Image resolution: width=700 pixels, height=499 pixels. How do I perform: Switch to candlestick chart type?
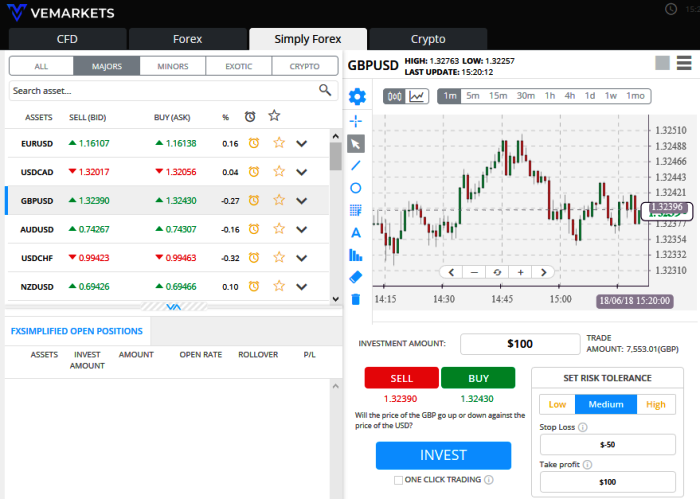point(395,96)
